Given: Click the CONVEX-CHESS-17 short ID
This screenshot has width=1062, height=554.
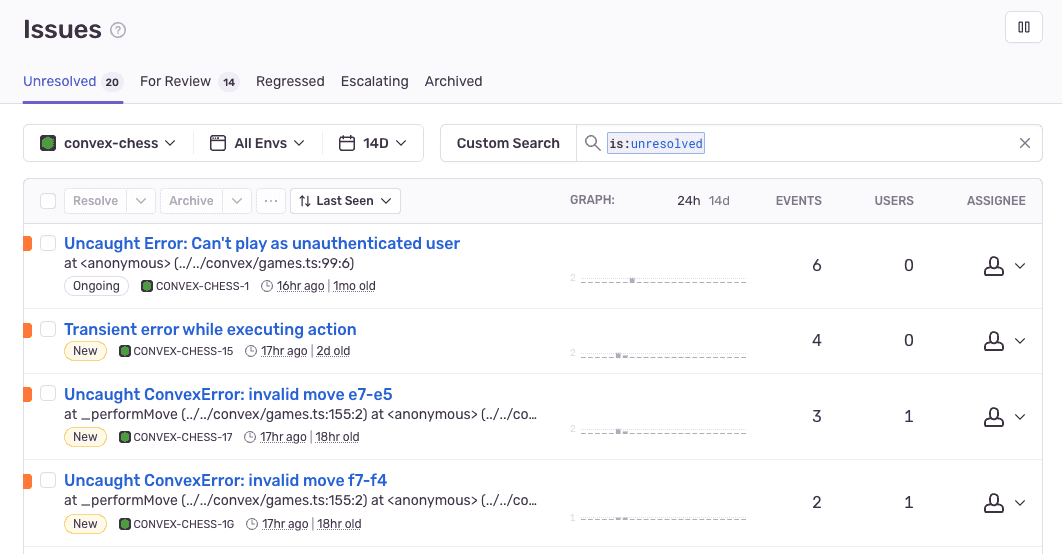Looking at the screenshot, I should (183, 437).
